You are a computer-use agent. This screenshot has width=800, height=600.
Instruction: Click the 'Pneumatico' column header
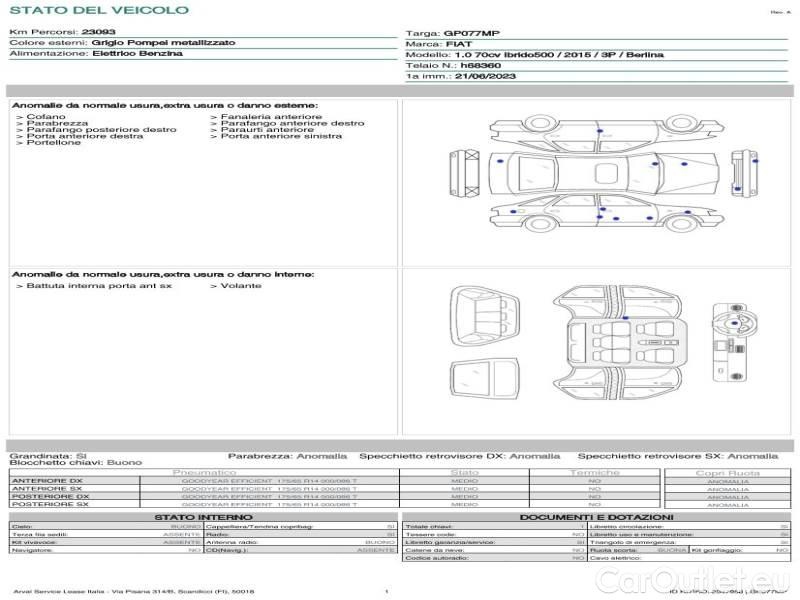(x=205, y=472)
